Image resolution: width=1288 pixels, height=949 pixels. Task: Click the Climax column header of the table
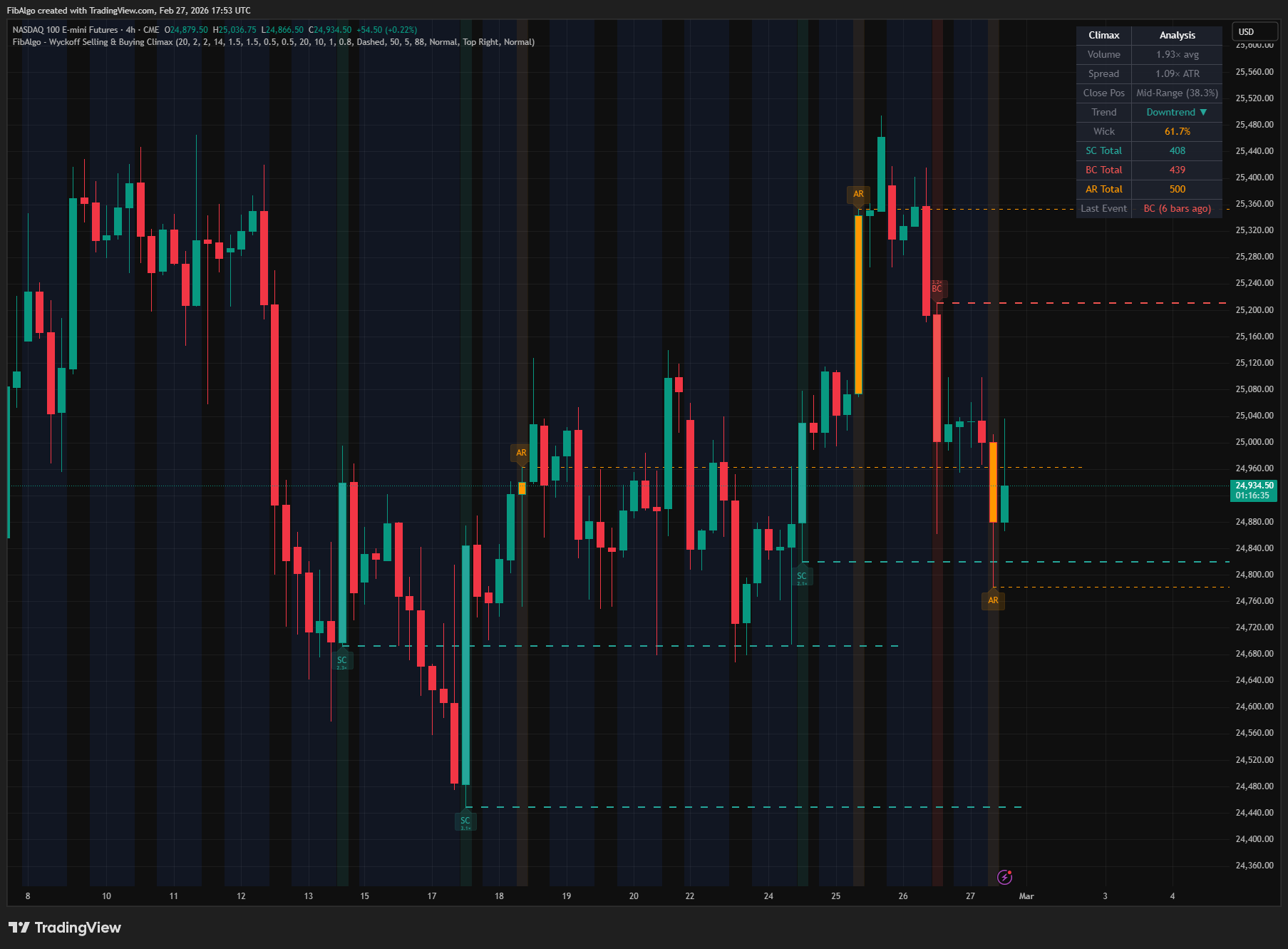(x=1103, y=35)
